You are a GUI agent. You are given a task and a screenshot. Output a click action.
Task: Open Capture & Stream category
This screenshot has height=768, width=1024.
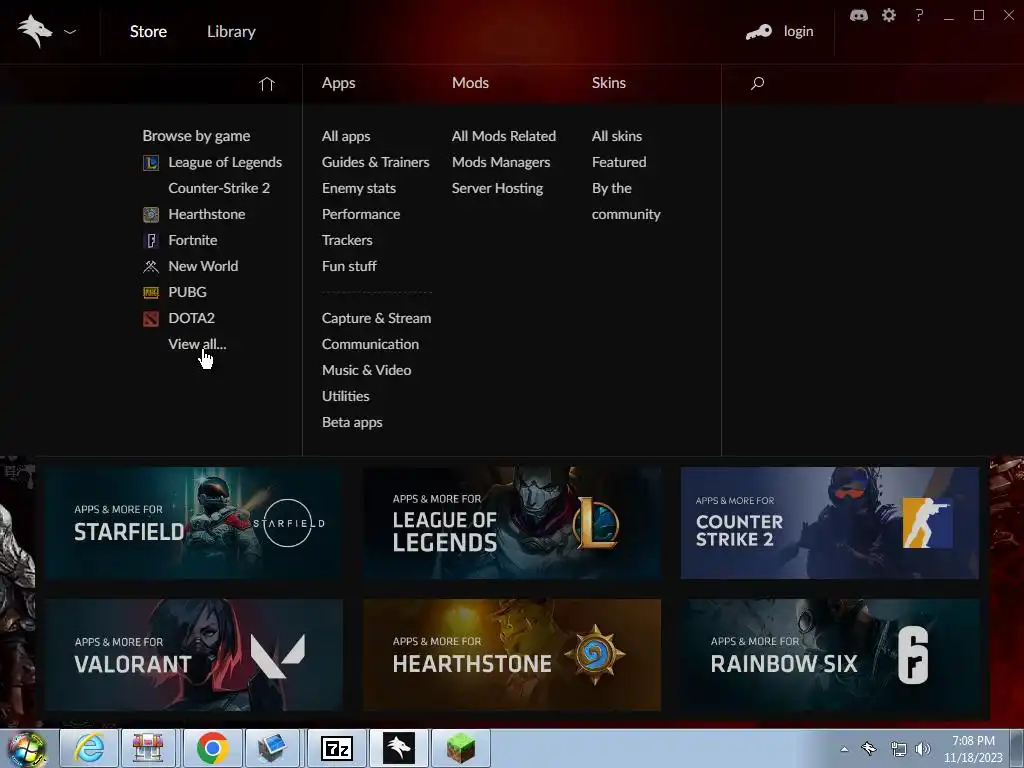point(376,318)
